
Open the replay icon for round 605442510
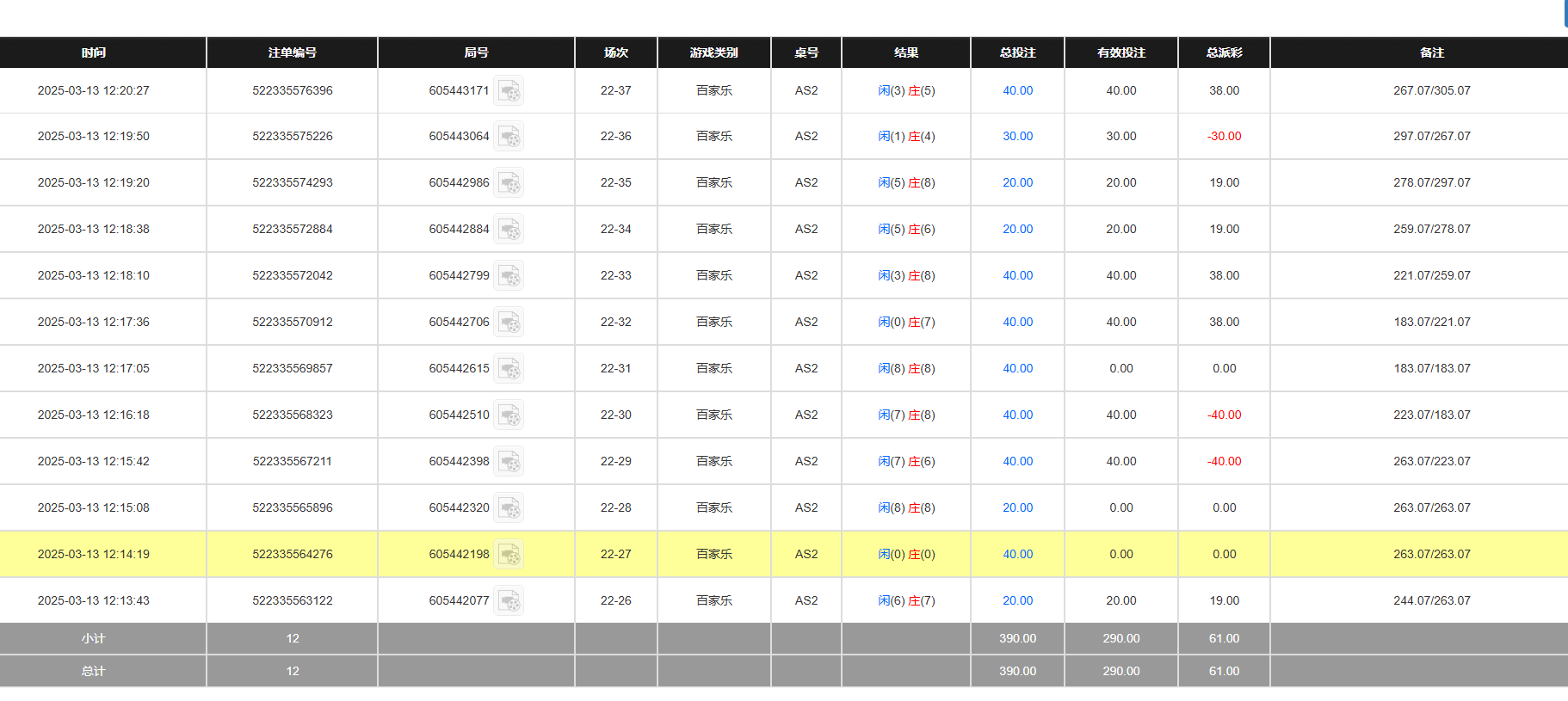(509, 415)
